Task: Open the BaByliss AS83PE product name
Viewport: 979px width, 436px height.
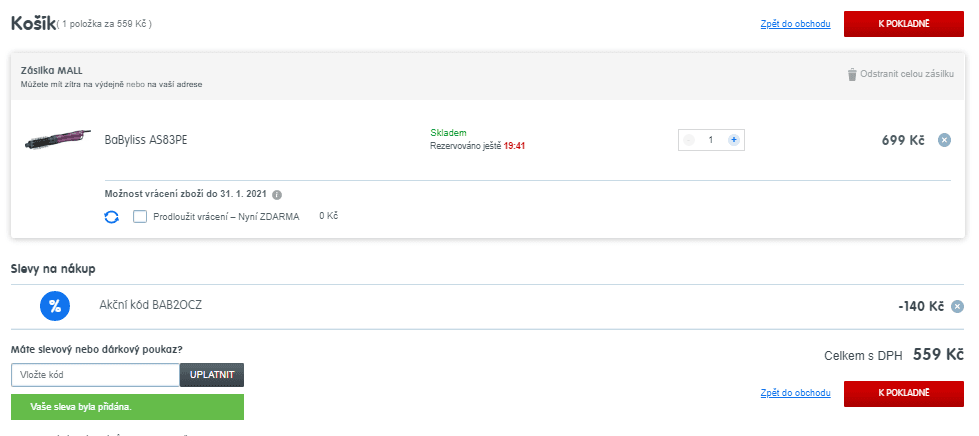Action: pyautogui.click(x=146, y=140)
